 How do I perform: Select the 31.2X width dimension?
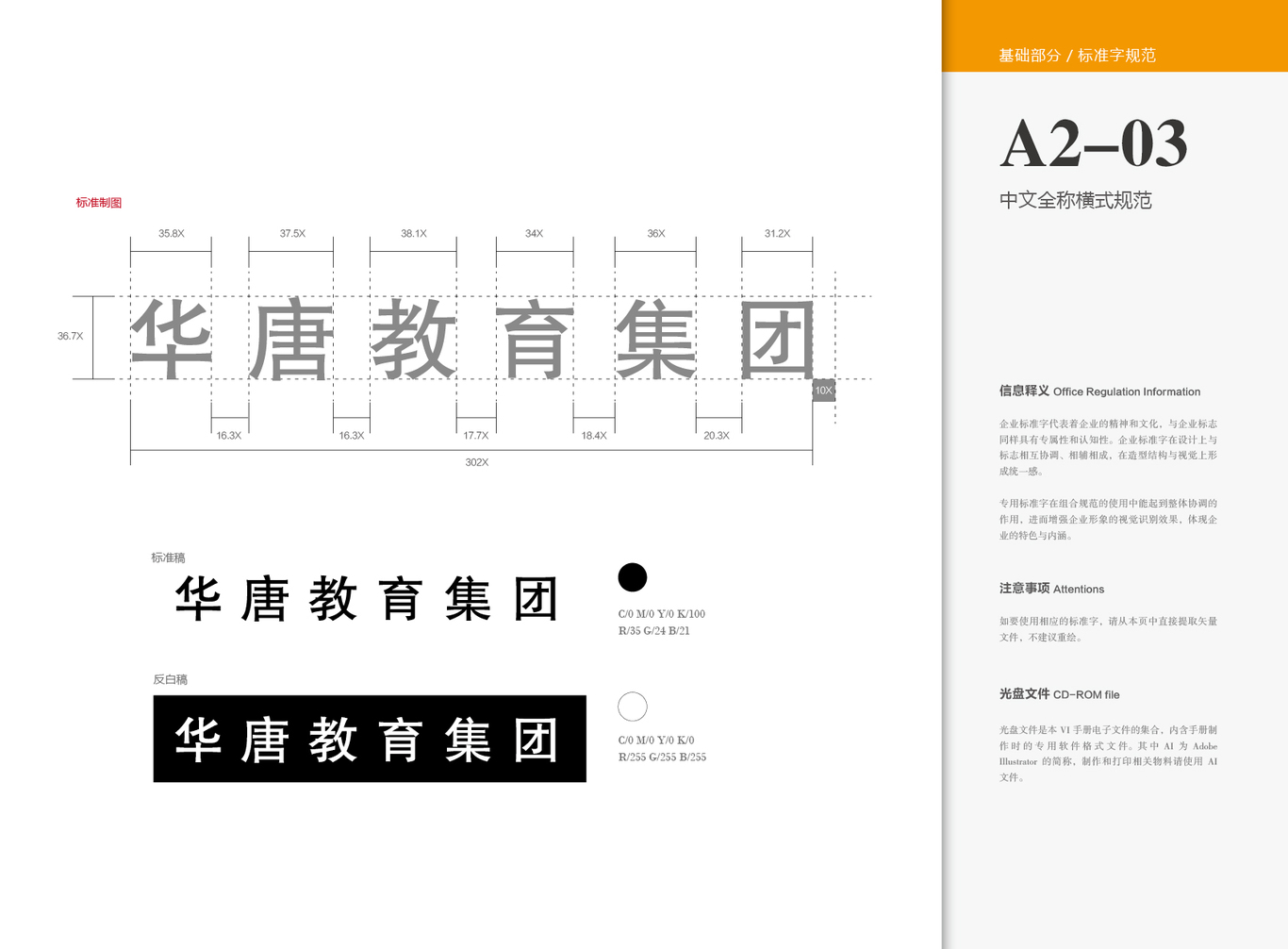(778, 233)
